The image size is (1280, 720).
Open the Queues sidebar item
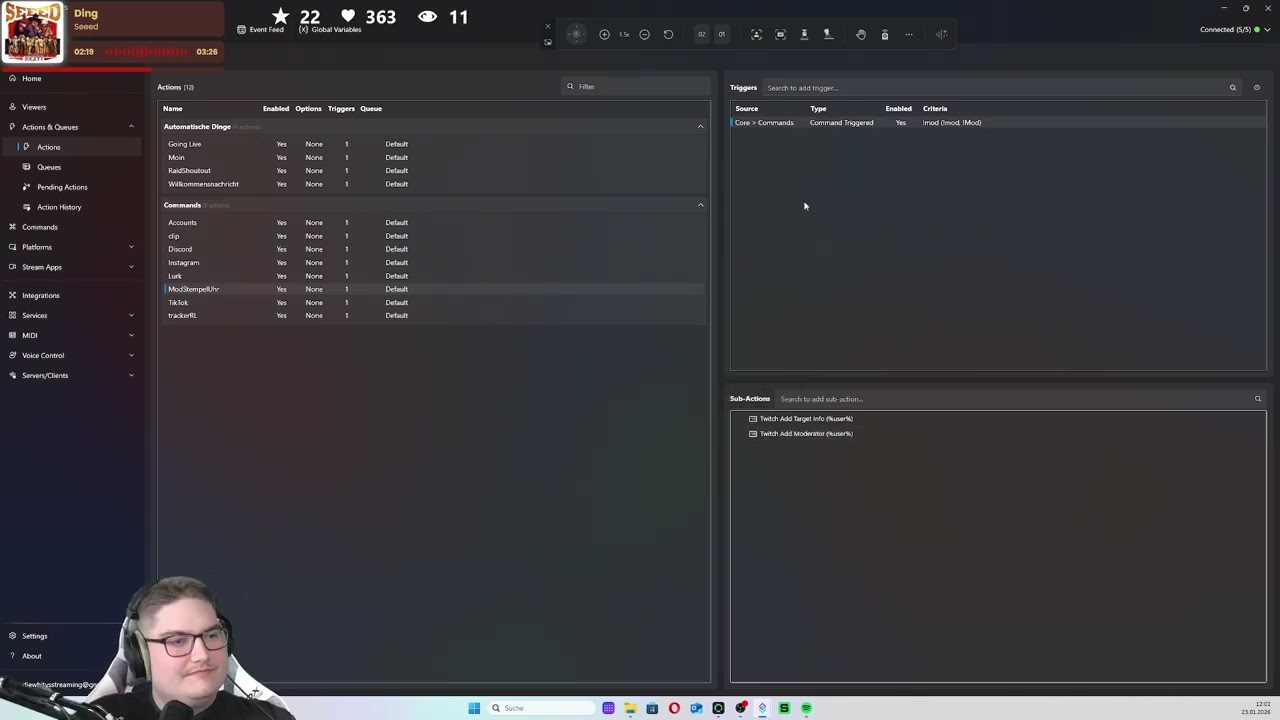(49, 167)
